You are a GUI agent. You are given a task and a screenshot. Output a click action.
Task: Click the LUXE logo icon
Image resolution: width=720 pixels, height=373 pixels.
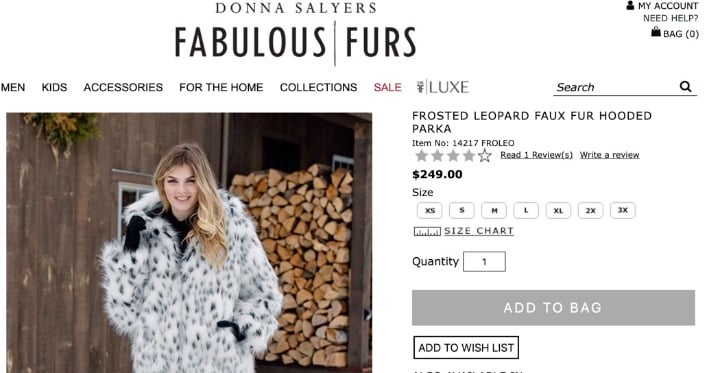tap(443, 87)
